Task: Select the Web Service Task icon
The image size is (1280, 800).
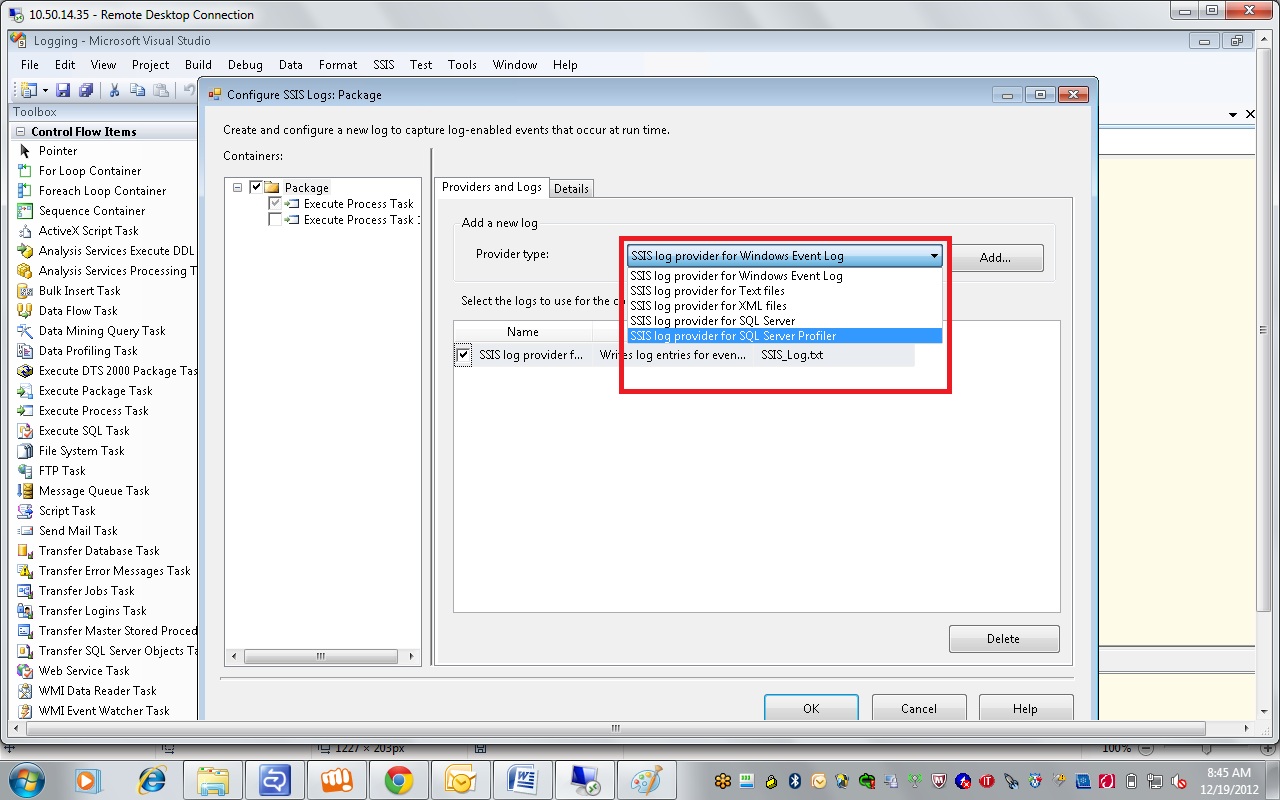Action: click(x=25, y=671)
